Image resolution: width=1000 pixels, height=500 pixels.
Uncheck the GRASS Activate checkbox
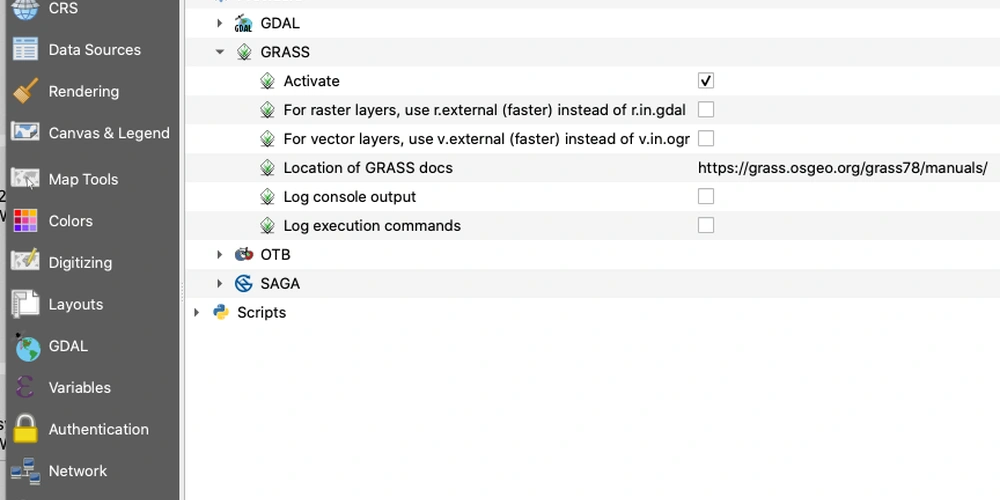[x=705, y=81]
